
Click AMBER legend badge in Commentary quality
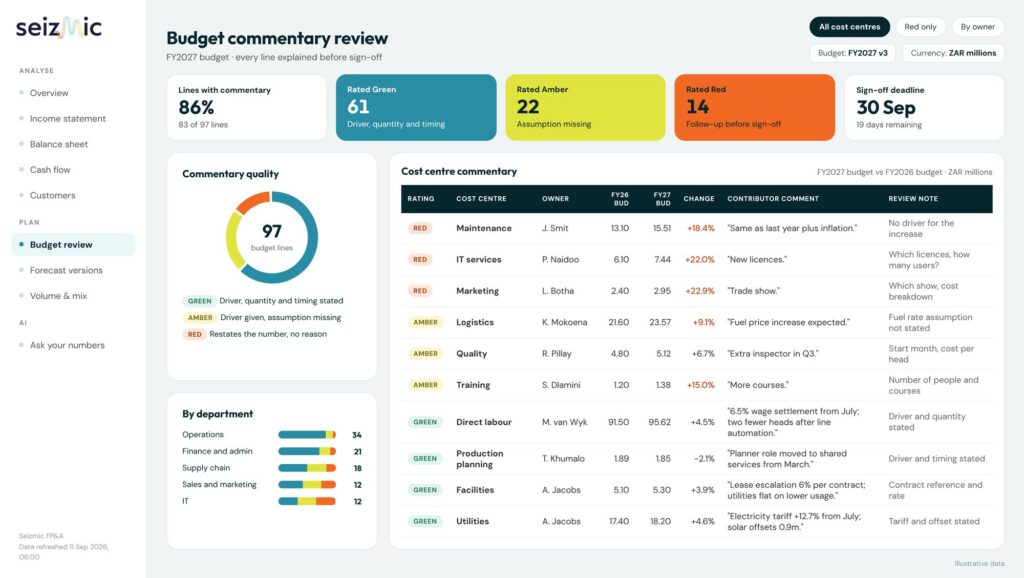[x=200, y=317]
